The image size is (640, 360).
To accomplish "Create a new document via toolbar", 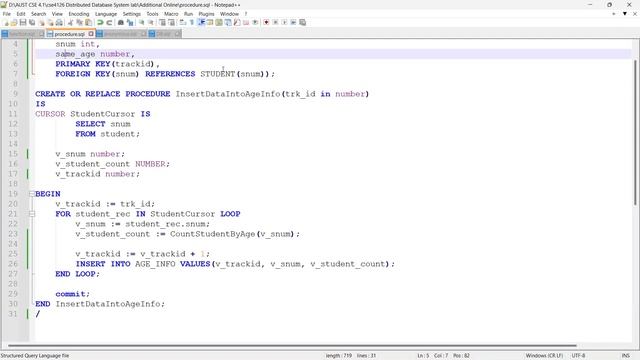I will (x=6, y=22).
